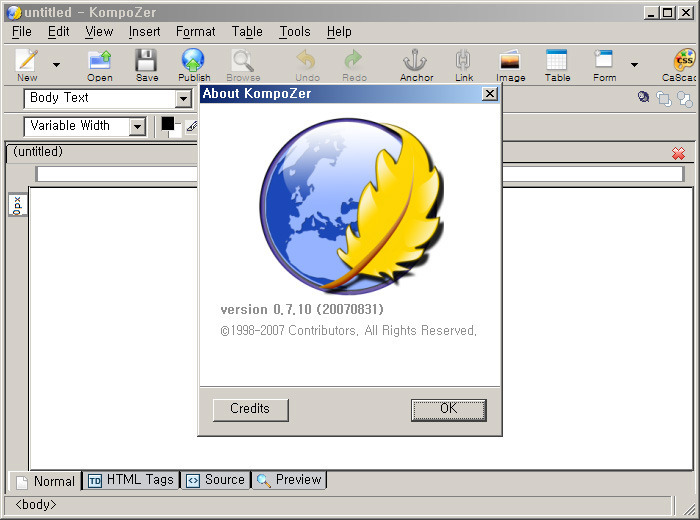Open the Tools menu
The height and width of the screenshot is (520, 700).
pos(295,32)
